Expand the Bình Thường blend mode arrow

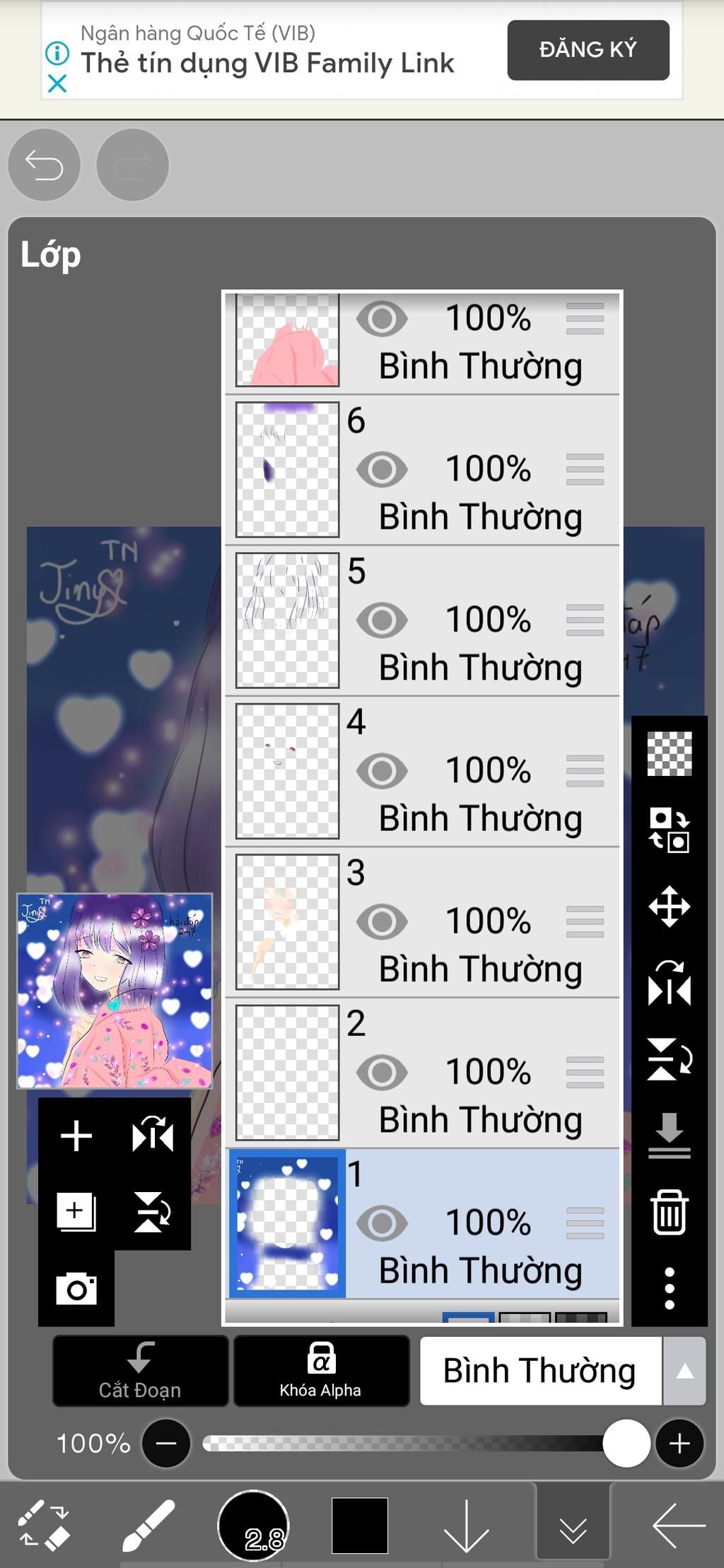tap(684, 1371)
